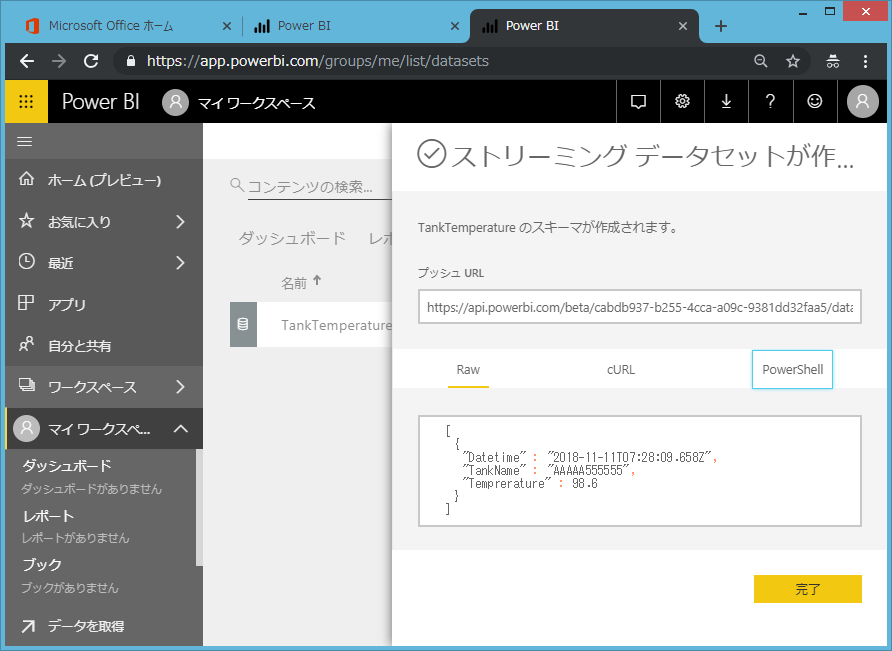Open the settings gear icon
This screenshot has width=892, height=651.
(x=682, y=101)
